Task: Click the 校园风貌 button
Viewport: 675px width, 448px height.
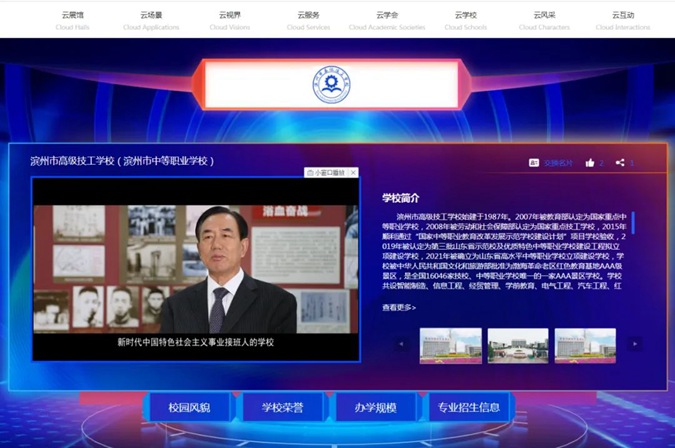Action: point(189,407)
